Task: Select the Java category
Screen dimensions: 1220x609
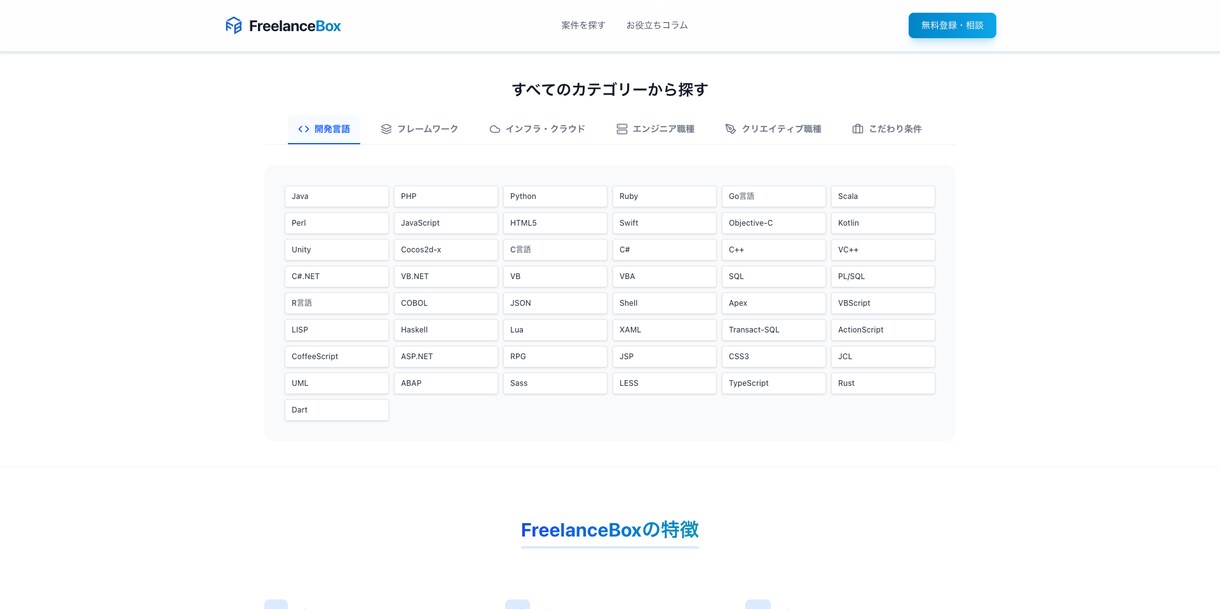Action: (x=337, y=197)
